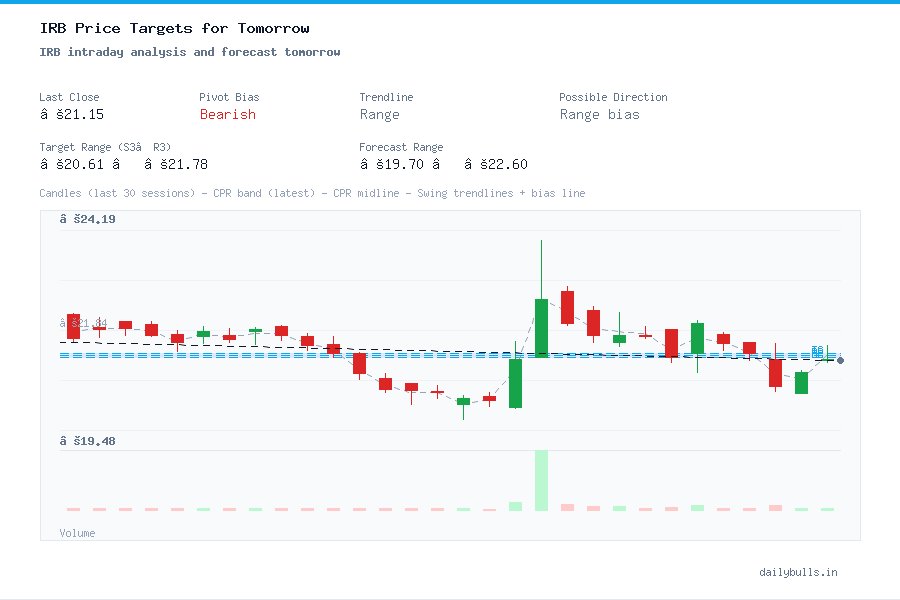Click the "Target Range (S3 R3)" label
The width and height of the screenshot is (900, 600).
[105, 147]
